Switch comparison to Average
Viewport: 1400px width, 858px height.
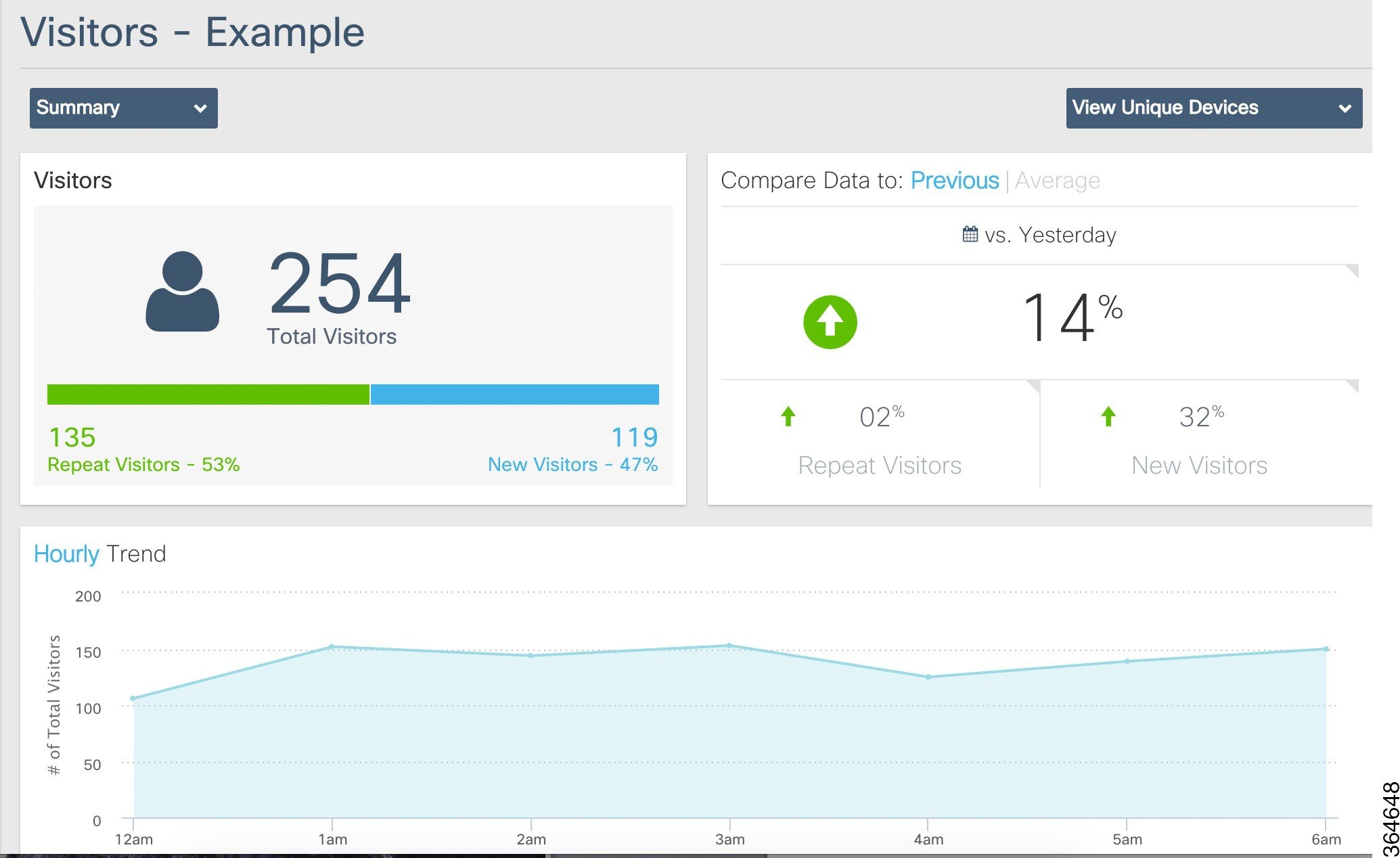click(1057, 181)
